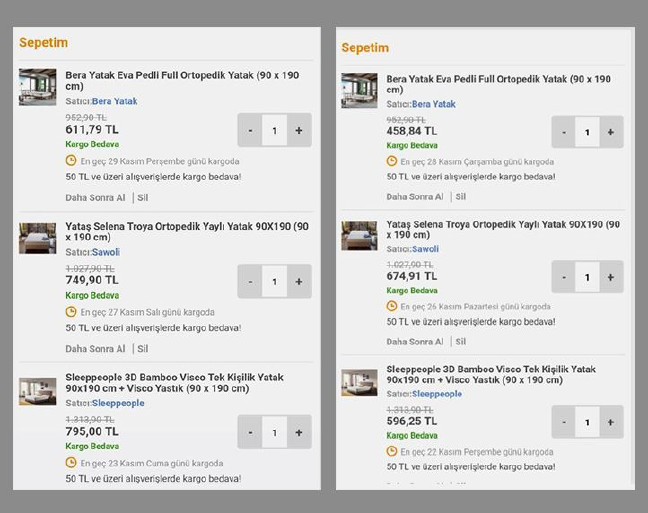Click clock icon next to 26 Kasım Pazartesi
Screen dimensions: 648x513
pyautogui.click(x=392, y=306)
